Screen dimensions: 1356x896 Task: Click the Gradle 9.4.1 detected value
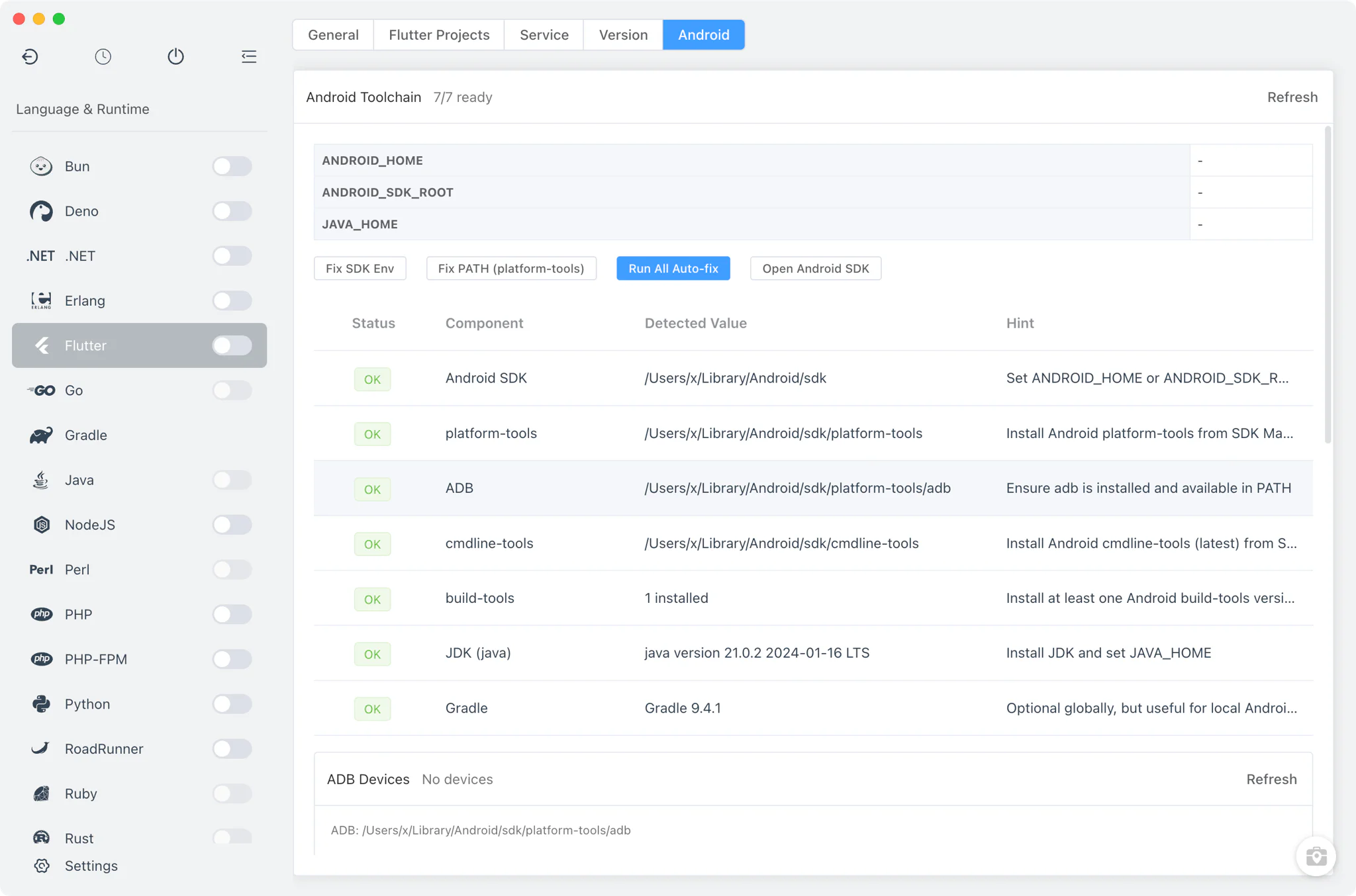683,708
